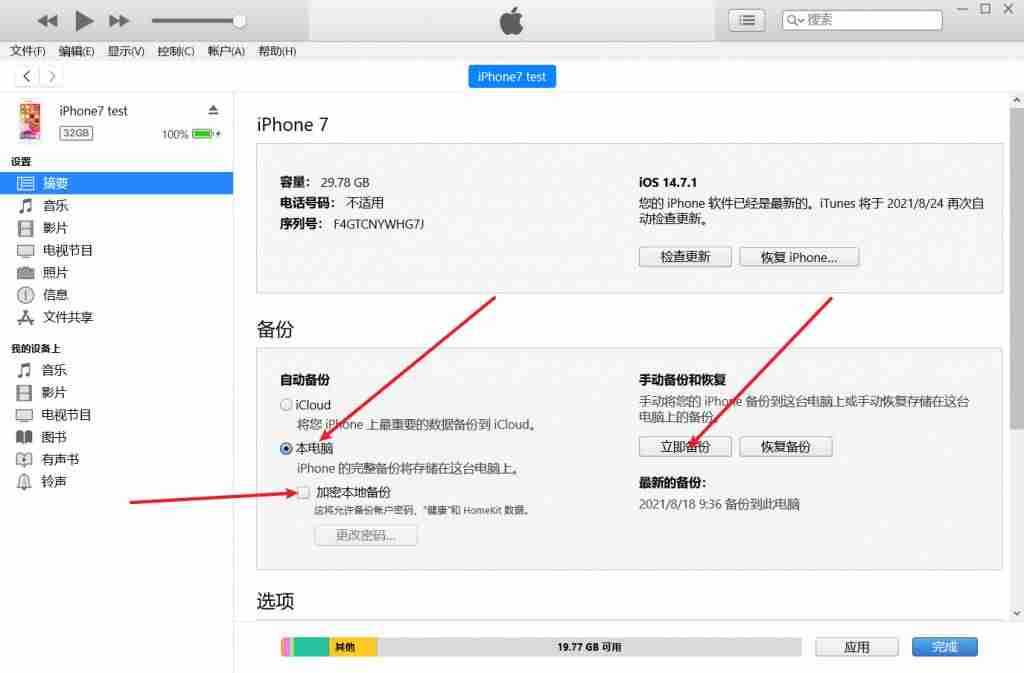This screenshot has width=1024, height=673.
Task: Click the 更改密码... button
Action: [x=366, y=535]
